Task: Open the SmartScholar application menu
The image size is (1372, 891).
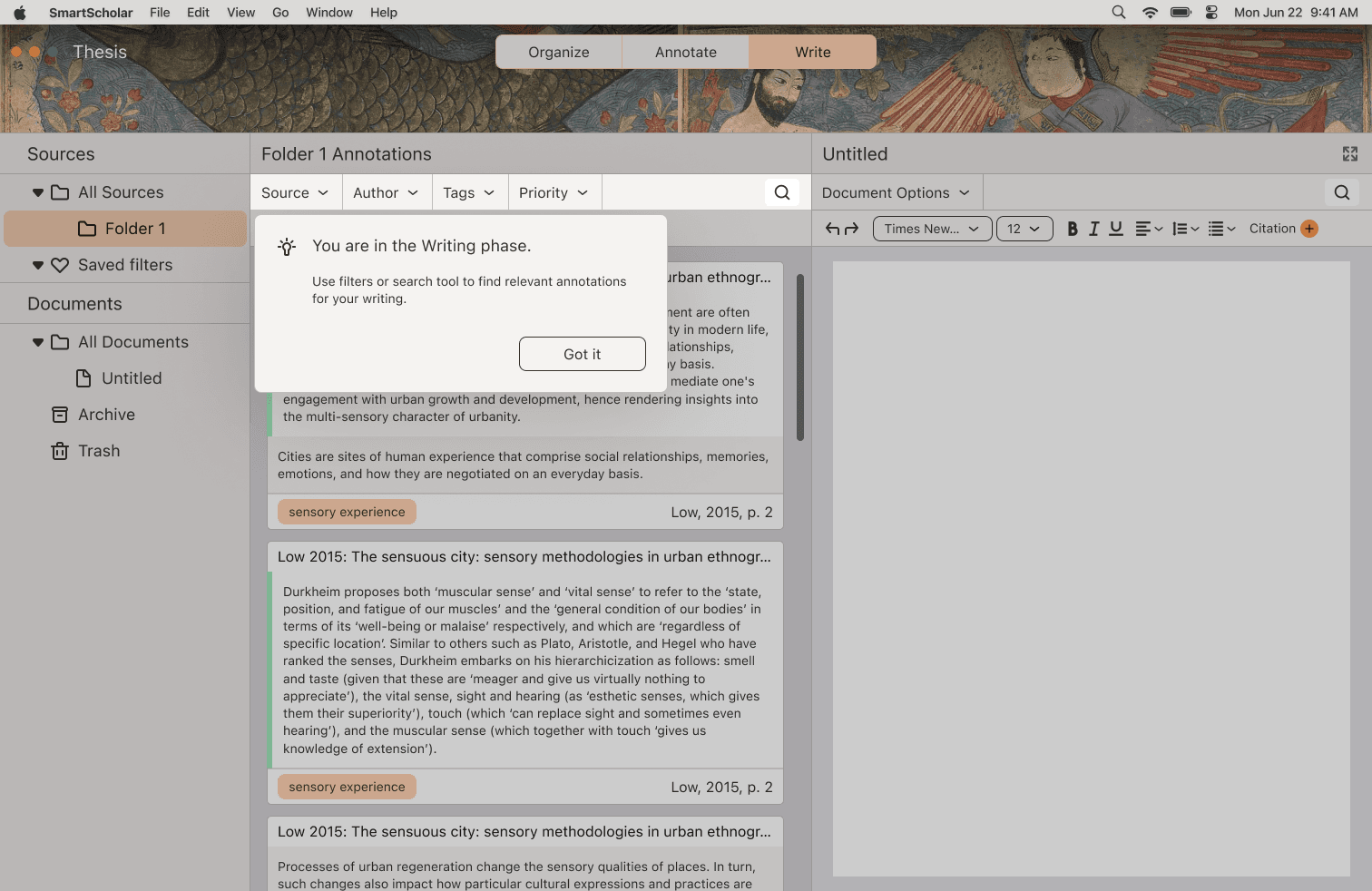Action: click(91, 13)
